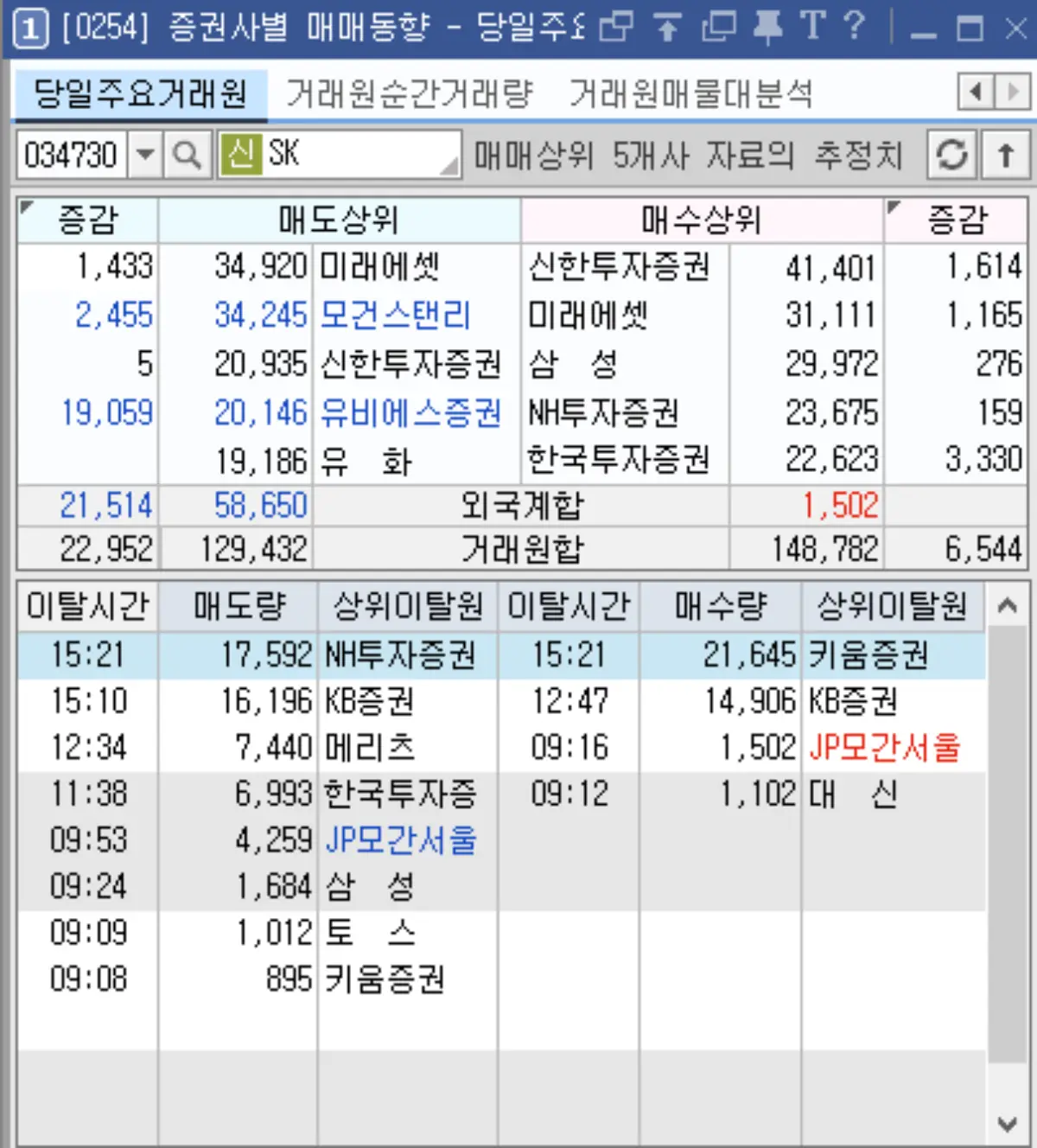
Task: Click the 매수량 column header
Action: (721, 606)
